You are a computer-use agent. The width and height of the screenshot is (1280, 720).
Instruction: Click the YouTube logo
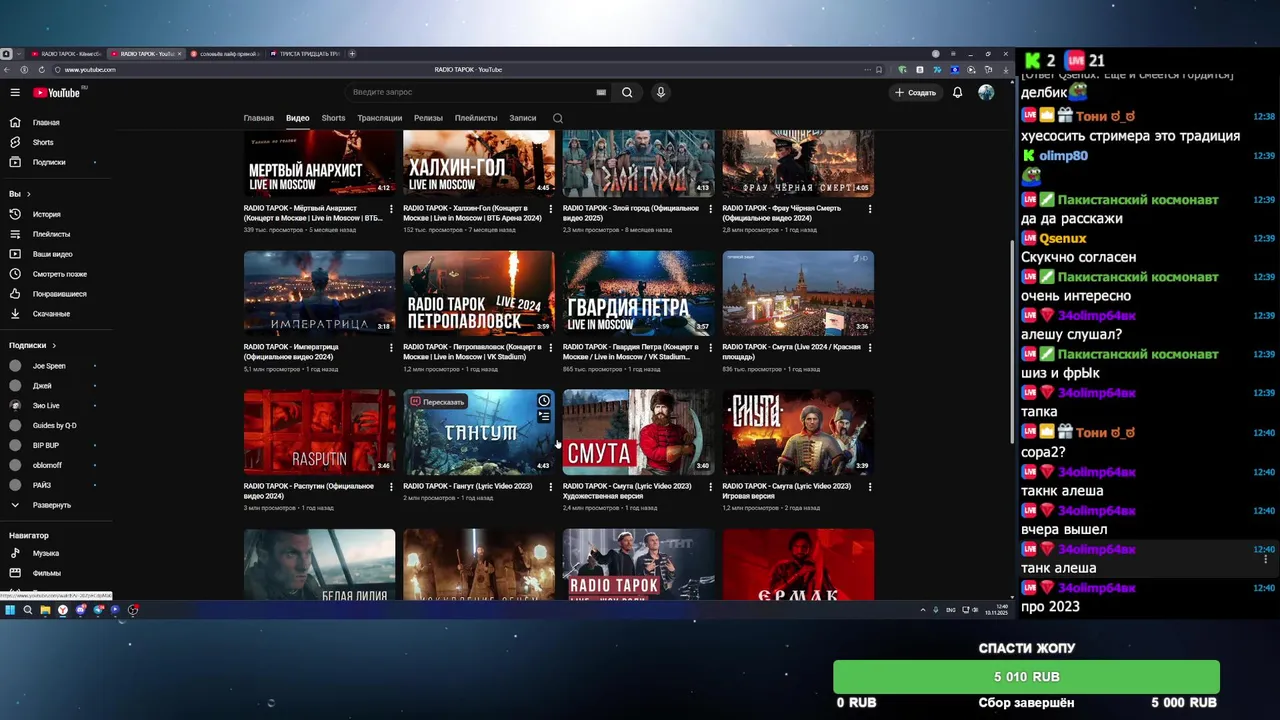pyautogui.click(x=57, y=92)
